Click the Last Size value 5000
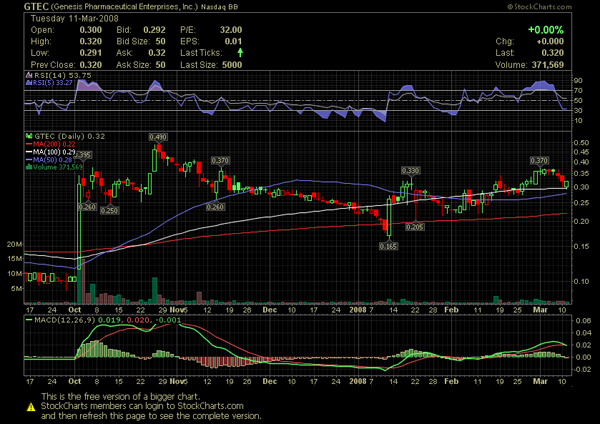The width and height of the screenshot is (600, 424). (x=232, y=65)
